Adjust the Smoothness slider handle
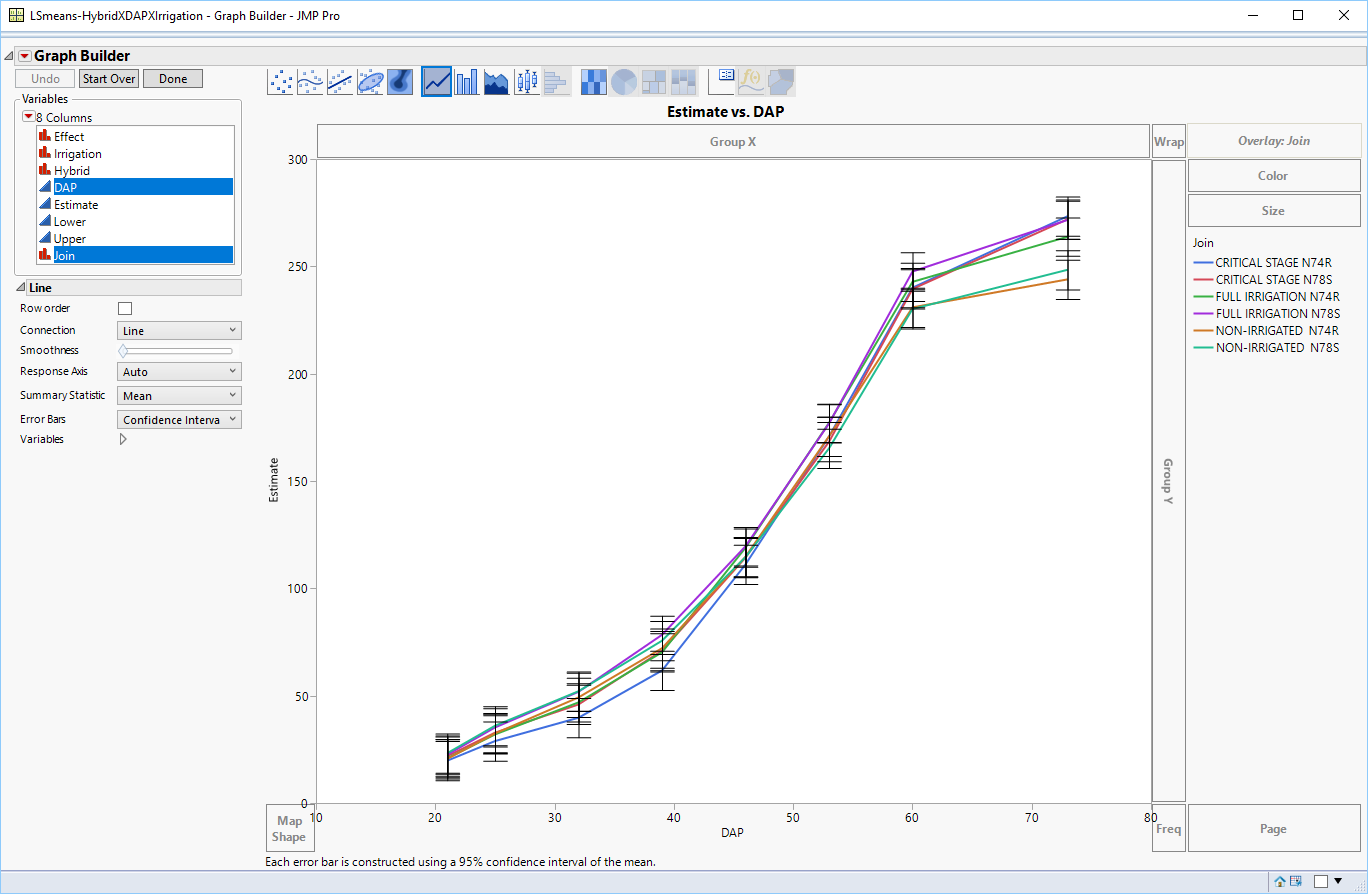 123,351
